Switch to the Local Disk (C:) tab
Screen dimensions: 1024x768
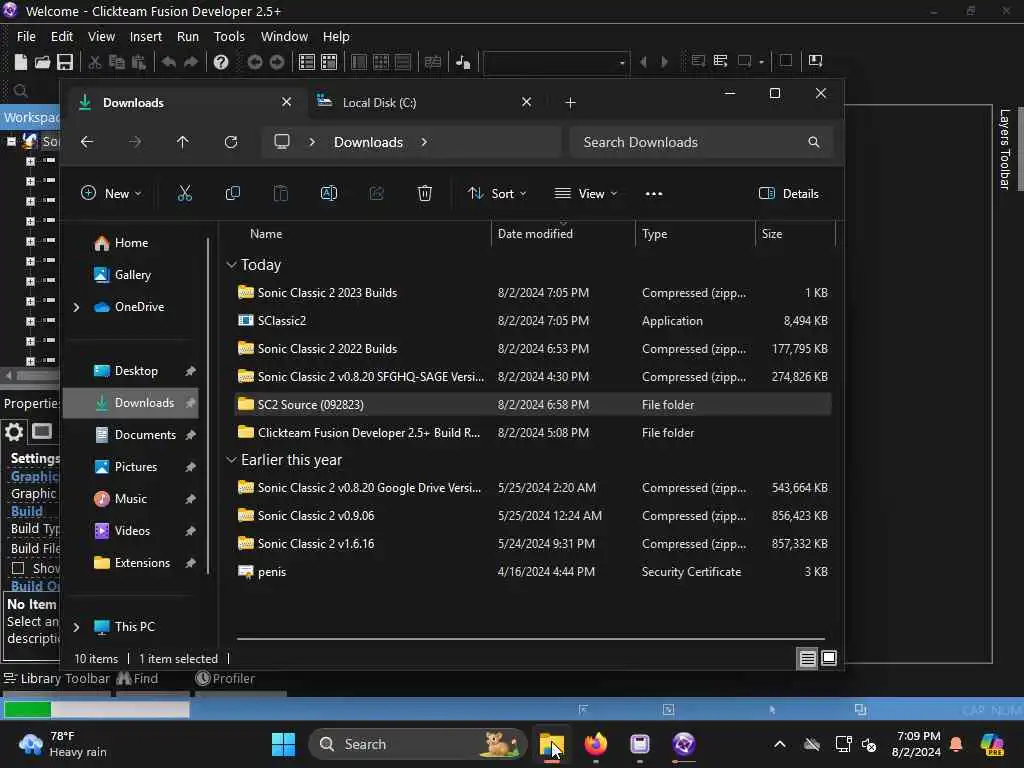(x=424, y=103)
